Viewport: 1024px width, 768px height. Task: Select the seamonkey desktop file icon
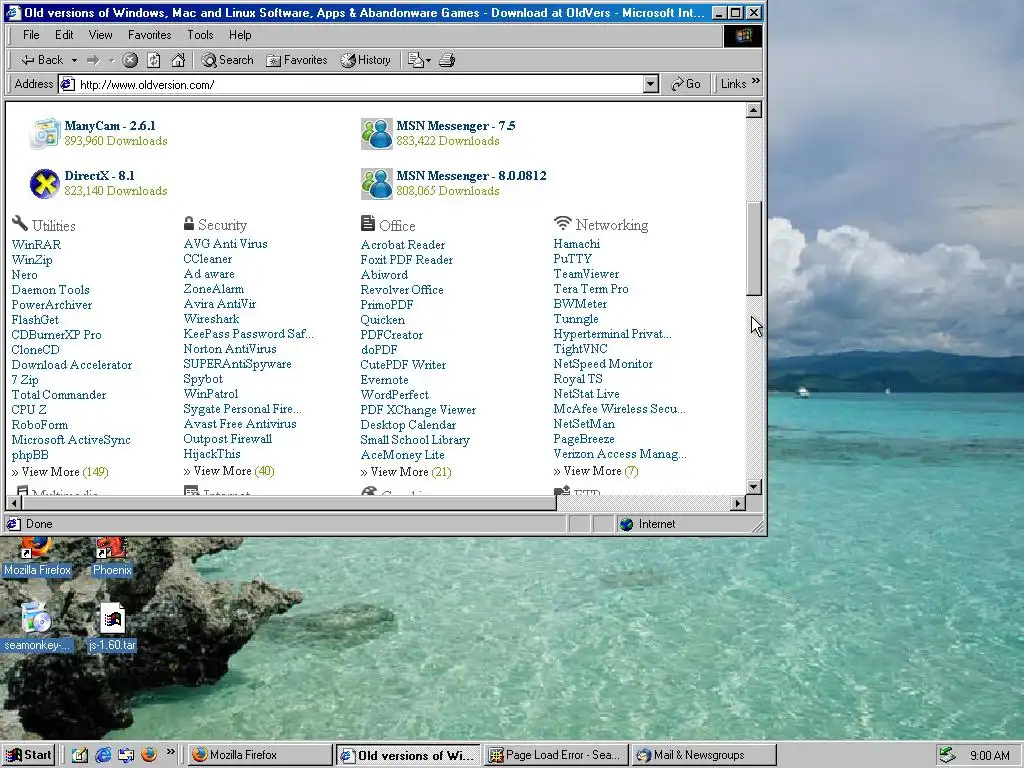(36, 626)
